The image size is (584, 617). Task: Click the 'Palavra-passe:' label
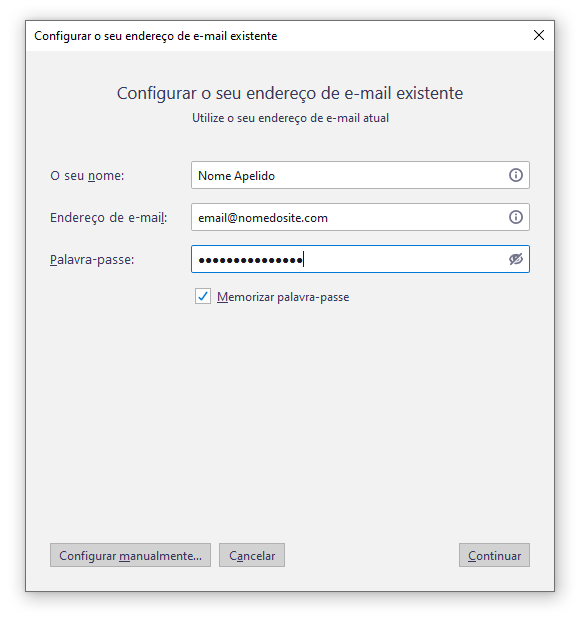coord(92,260)
